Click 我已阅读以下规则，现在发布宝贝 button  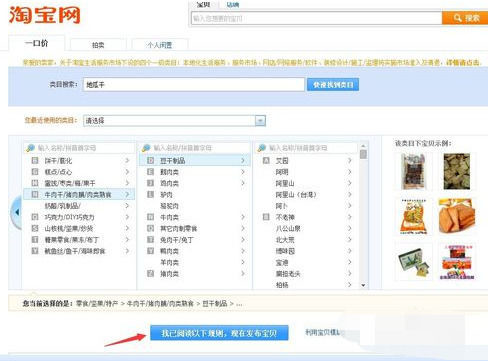point(219,333)
